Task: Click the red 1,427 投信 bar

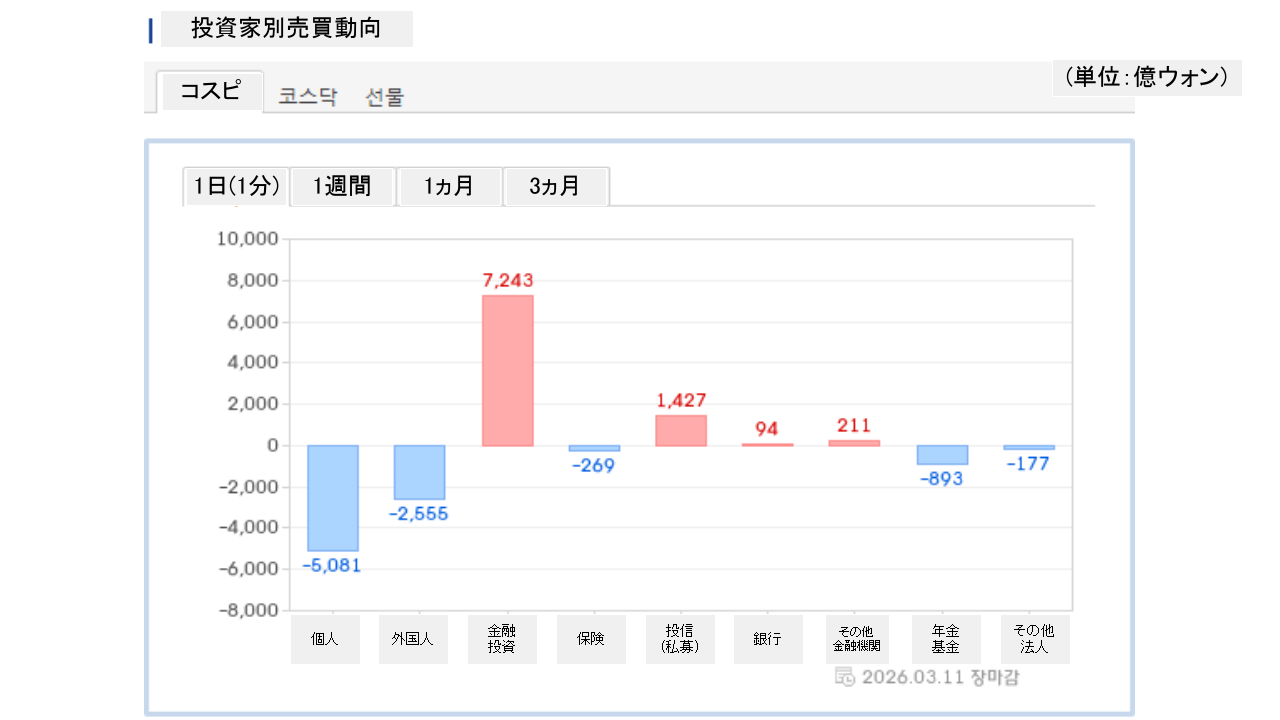Action: [x=681, y=430]
